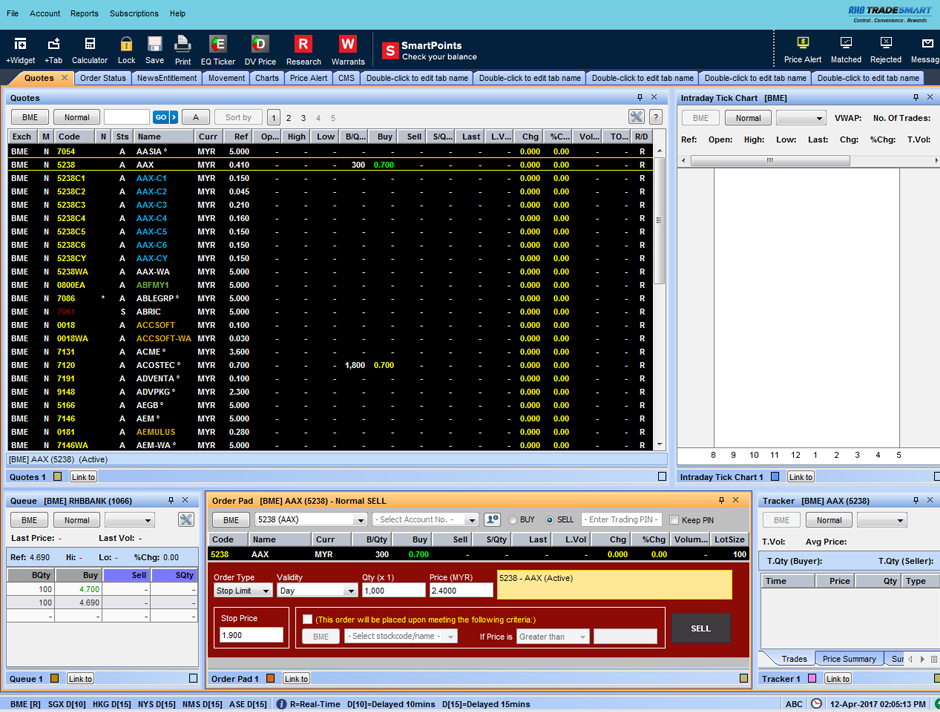
Task: Pin the Quotes panel
Action: (640, 97)
